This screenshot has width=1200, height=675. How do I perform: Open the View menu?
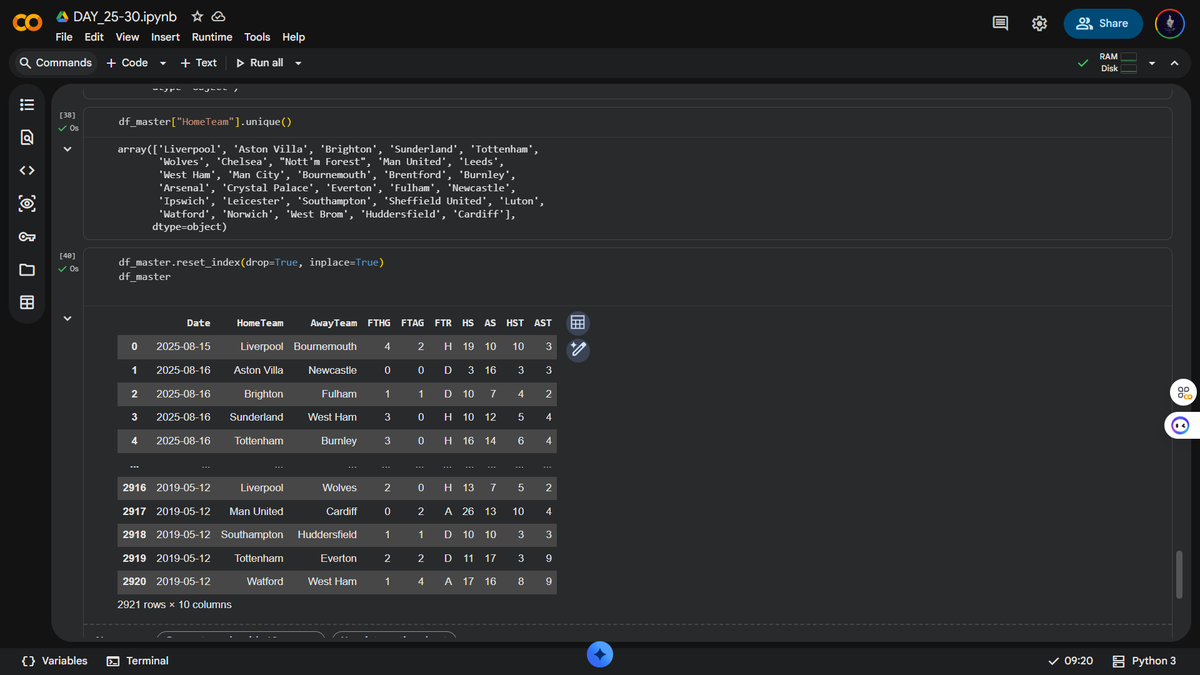127,37
